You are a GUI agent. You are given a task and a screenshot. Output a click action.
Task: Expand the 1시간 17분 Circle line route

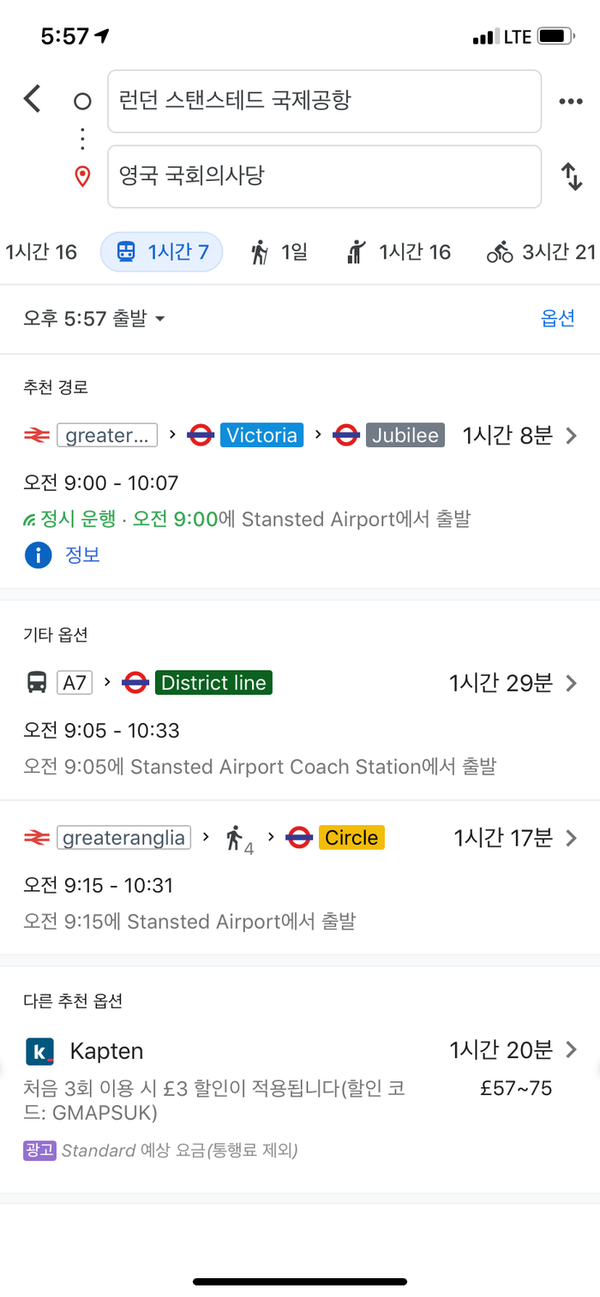click(571, 838)
